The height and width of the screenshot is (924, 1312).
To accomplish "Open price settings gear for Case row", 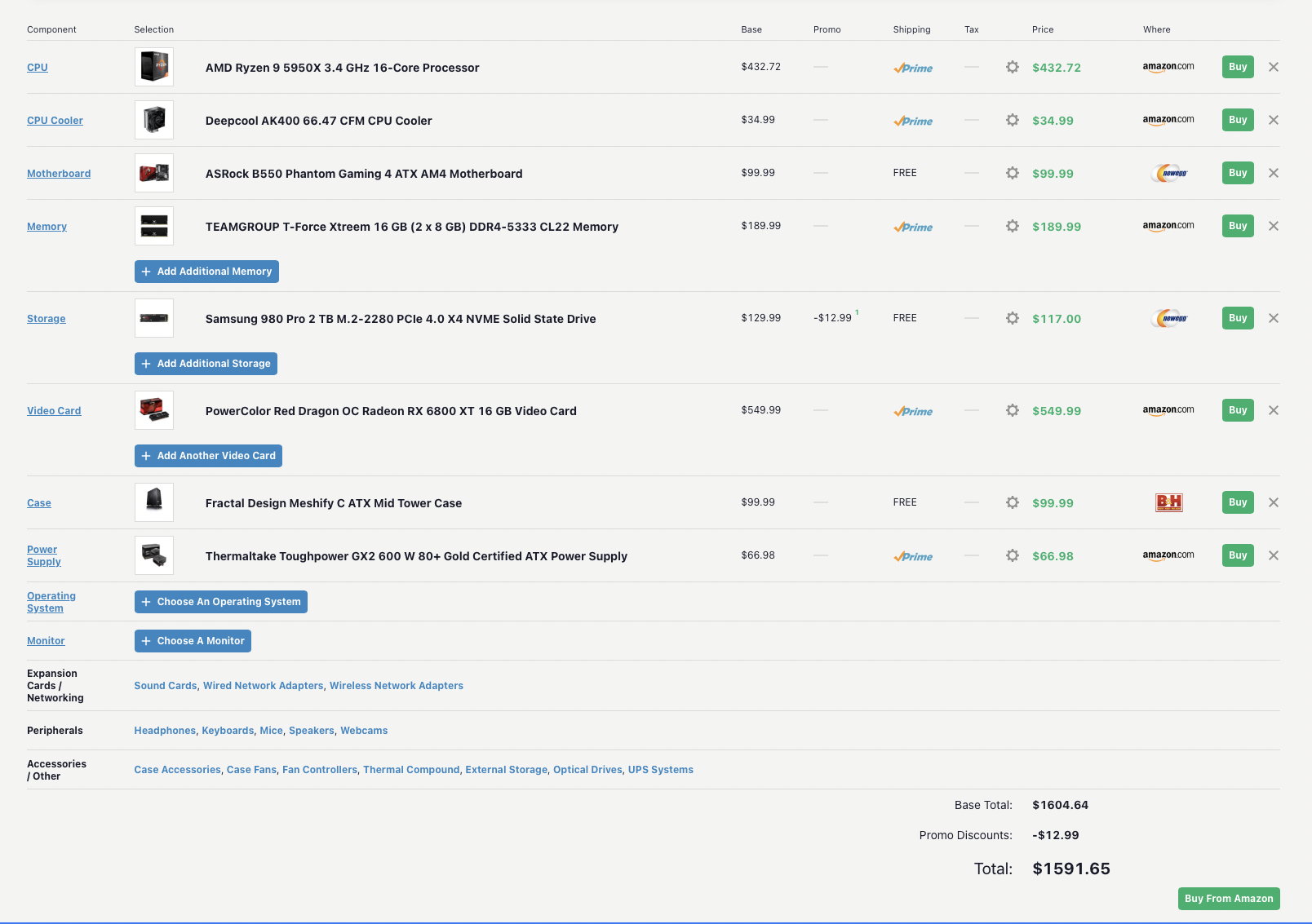I will (1013, 502).
